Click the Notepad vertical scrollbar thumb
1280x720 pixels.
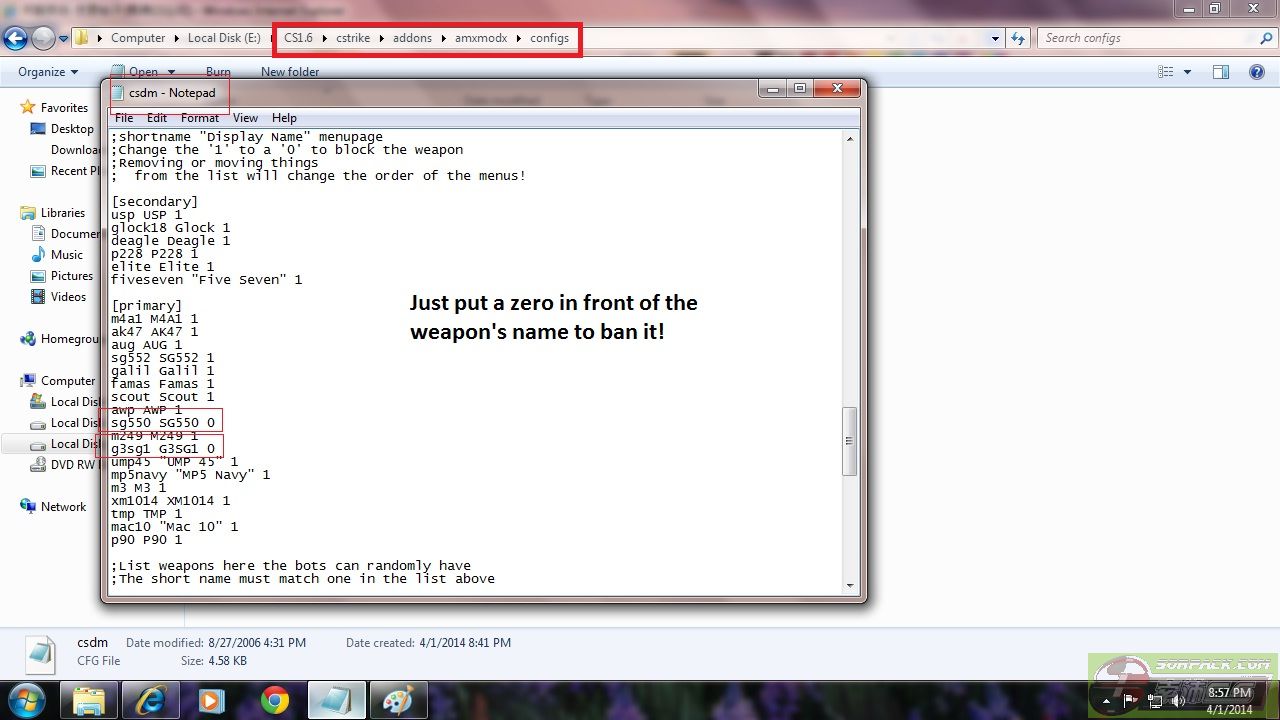[850, 440]
